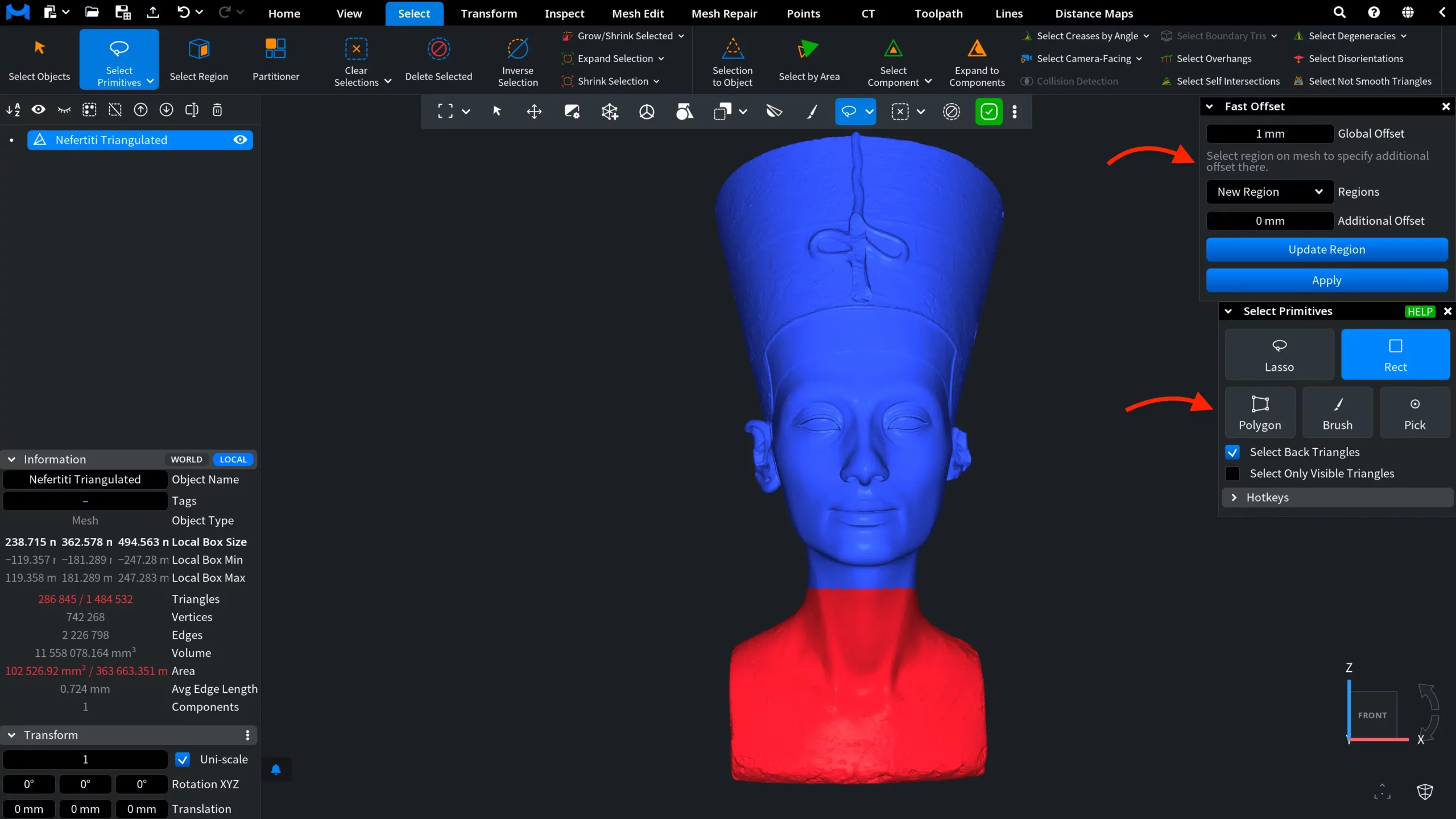This screenshot has width=1456, height=819.
Task: Edit the Additional Offset value field
Action: coord(1269,221)
